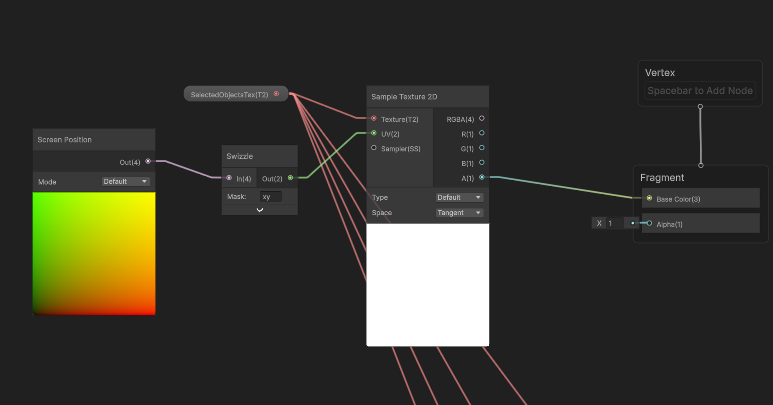Click the G(1) output port

click(481, 148)
